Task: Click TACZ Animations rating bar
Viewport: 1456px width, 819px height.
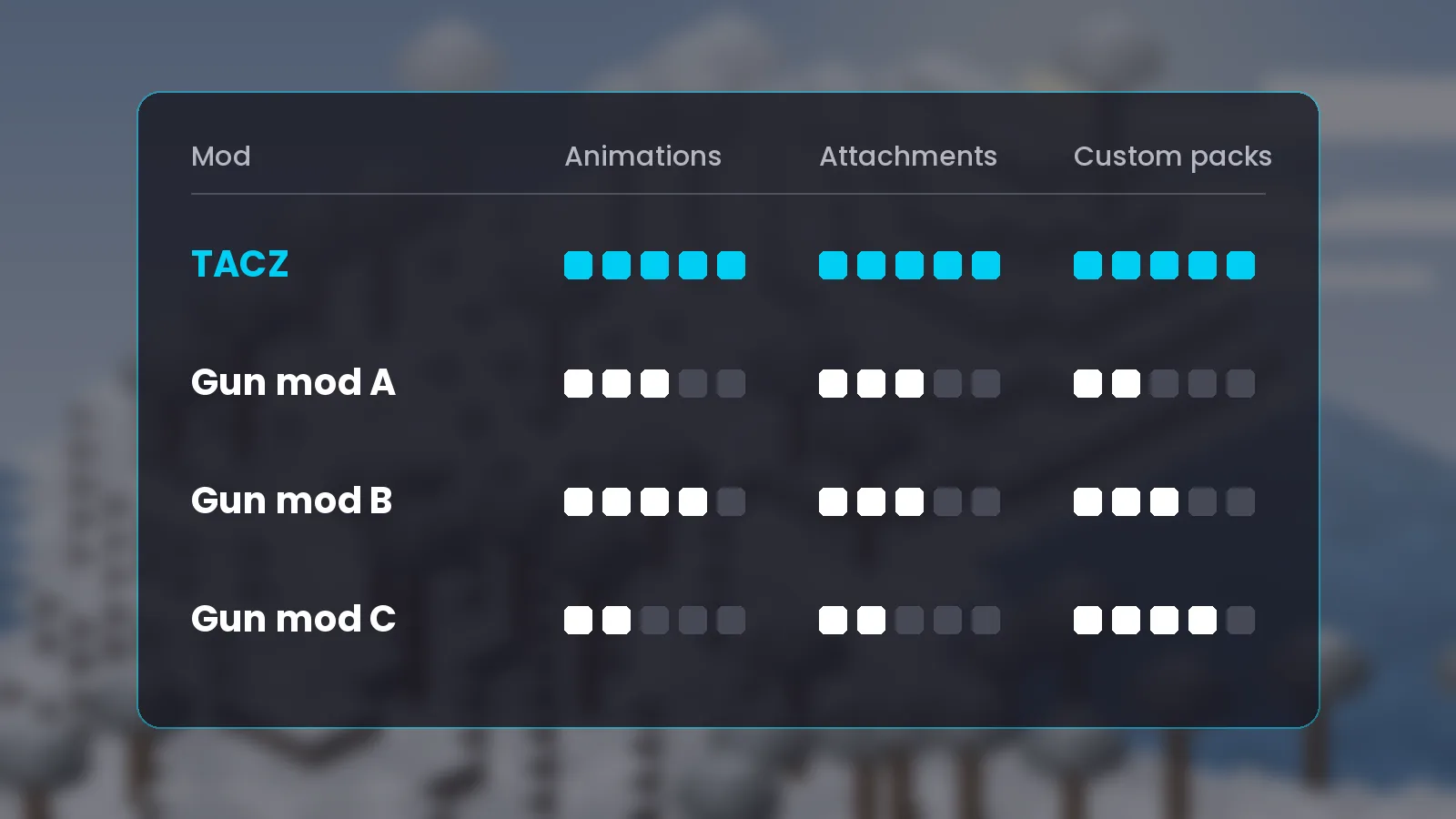Action: (654, 265)
